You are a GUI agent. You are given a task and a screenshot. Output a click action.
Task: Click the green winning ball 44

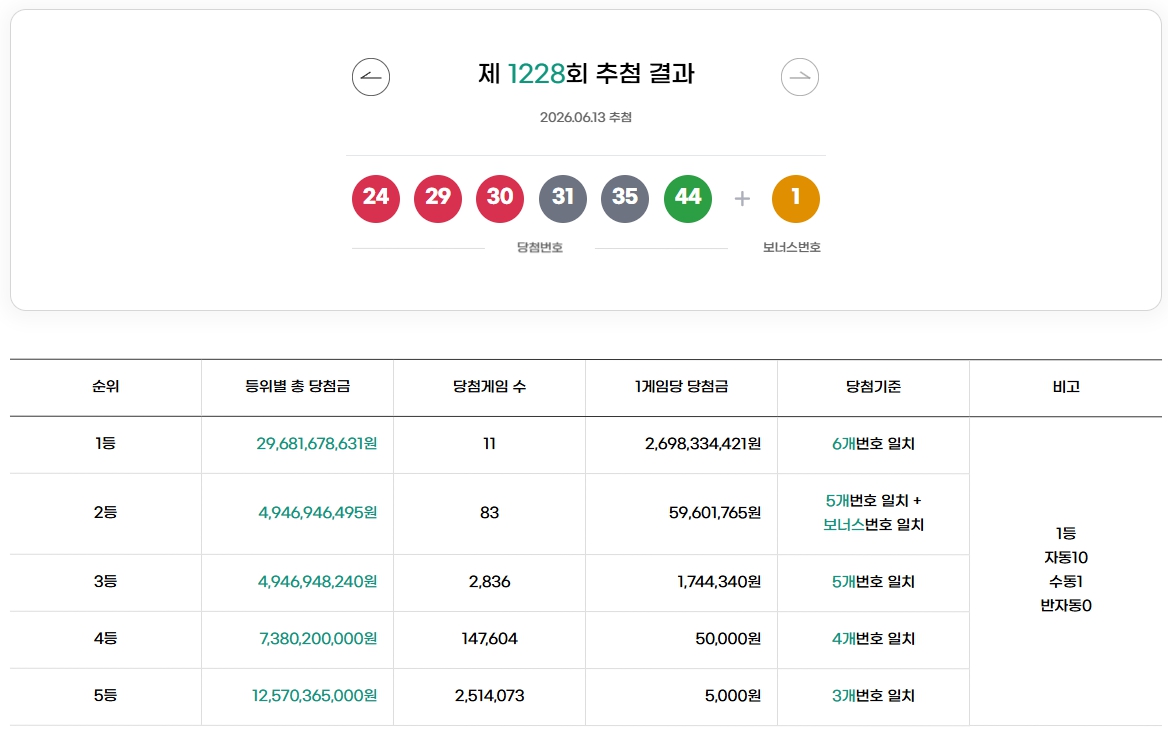688,199
